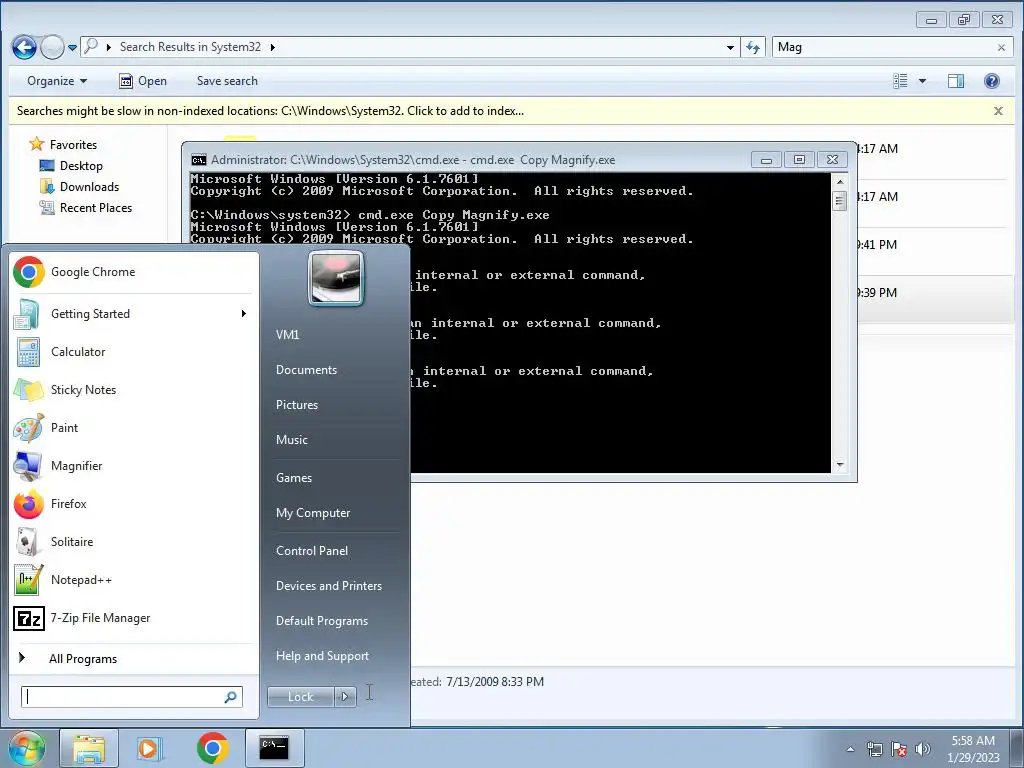Open Pictures from Start menu
The width and height of the screenshot is (1024, 768).
pyautogui.click(x=296, y=405)
